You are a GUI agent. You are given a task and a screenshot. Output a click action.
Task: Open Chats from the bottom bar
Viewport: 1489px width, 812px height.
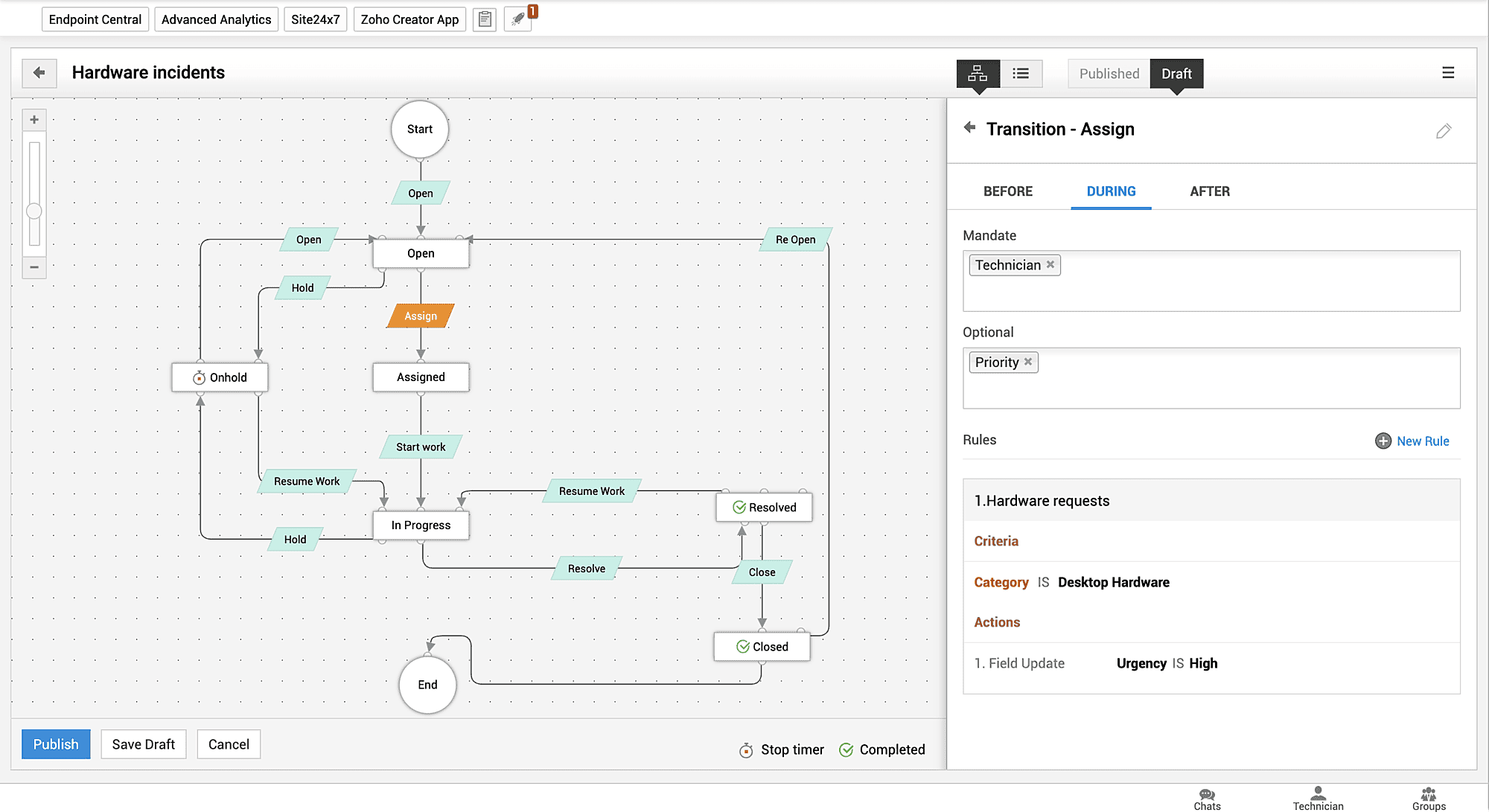(x=1206, y=796)
